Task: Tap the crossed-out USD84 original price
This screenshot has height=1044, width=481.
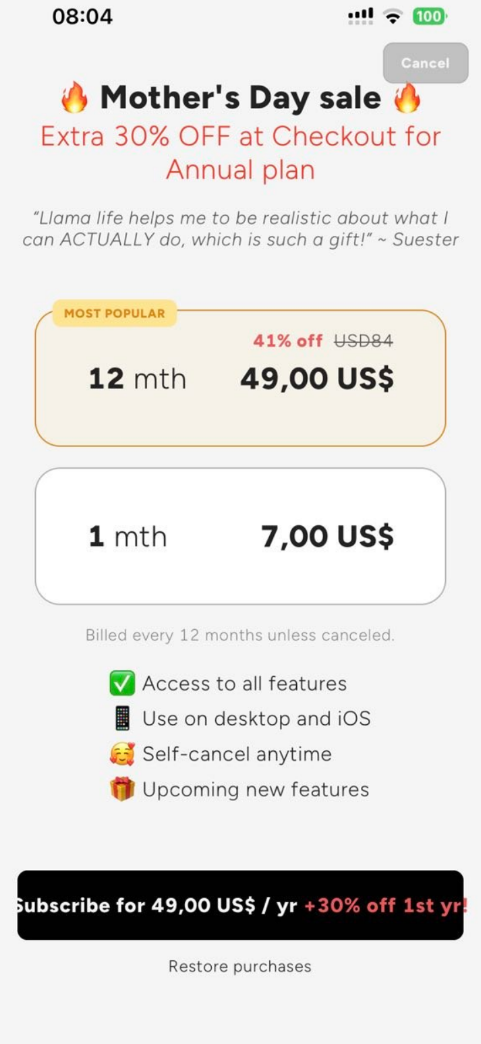Action: click(x=363, y=341)
